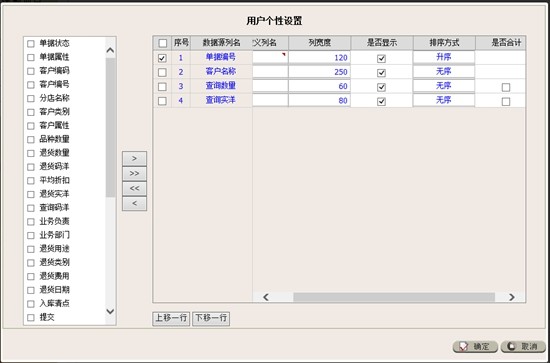Click the double left arrow remove-all button
The height and width of the screenshot is (363, 550).
(134, 189)
